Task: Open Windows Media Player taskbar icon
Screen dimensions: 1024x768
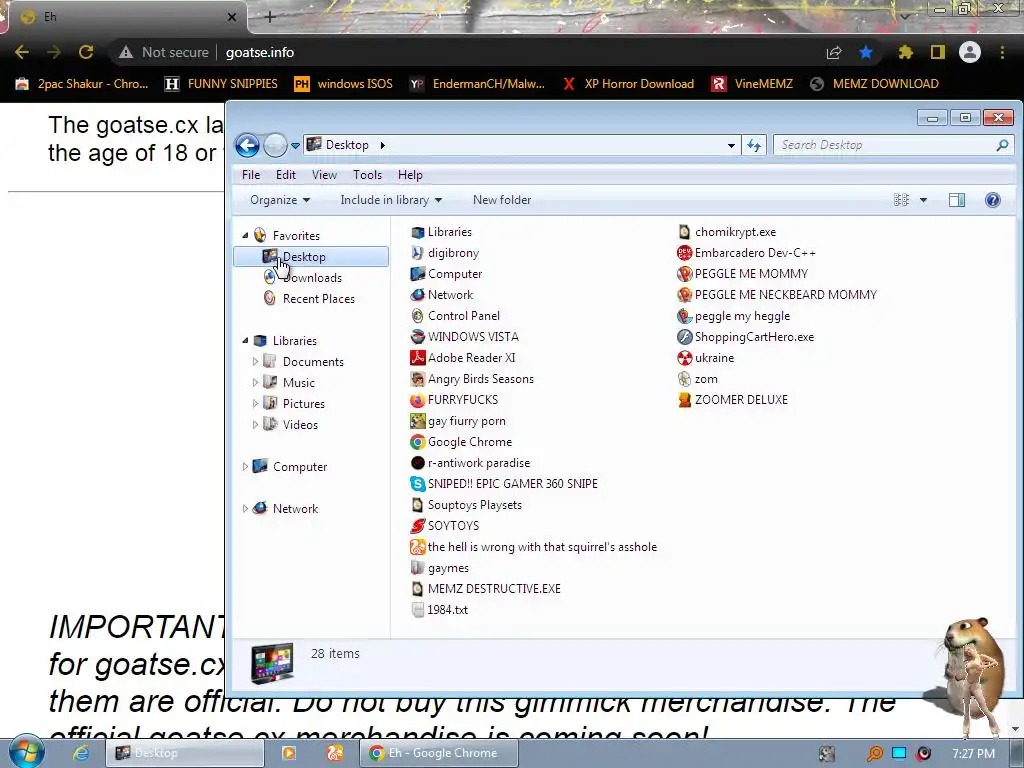Action: pos(289,753)
